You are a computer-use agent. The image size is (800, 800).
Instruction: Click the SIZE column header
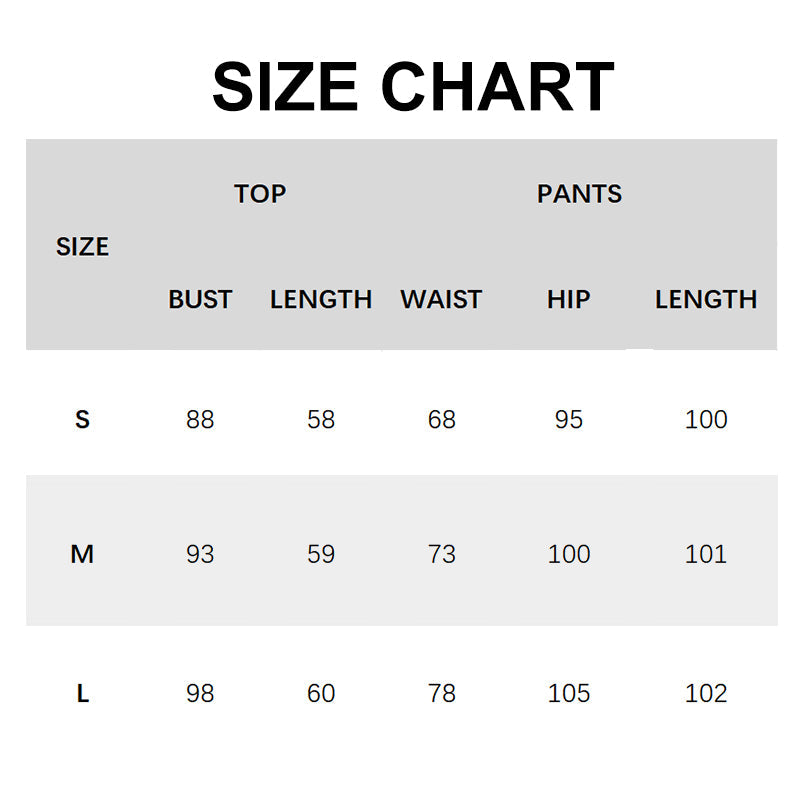point(82,247)
